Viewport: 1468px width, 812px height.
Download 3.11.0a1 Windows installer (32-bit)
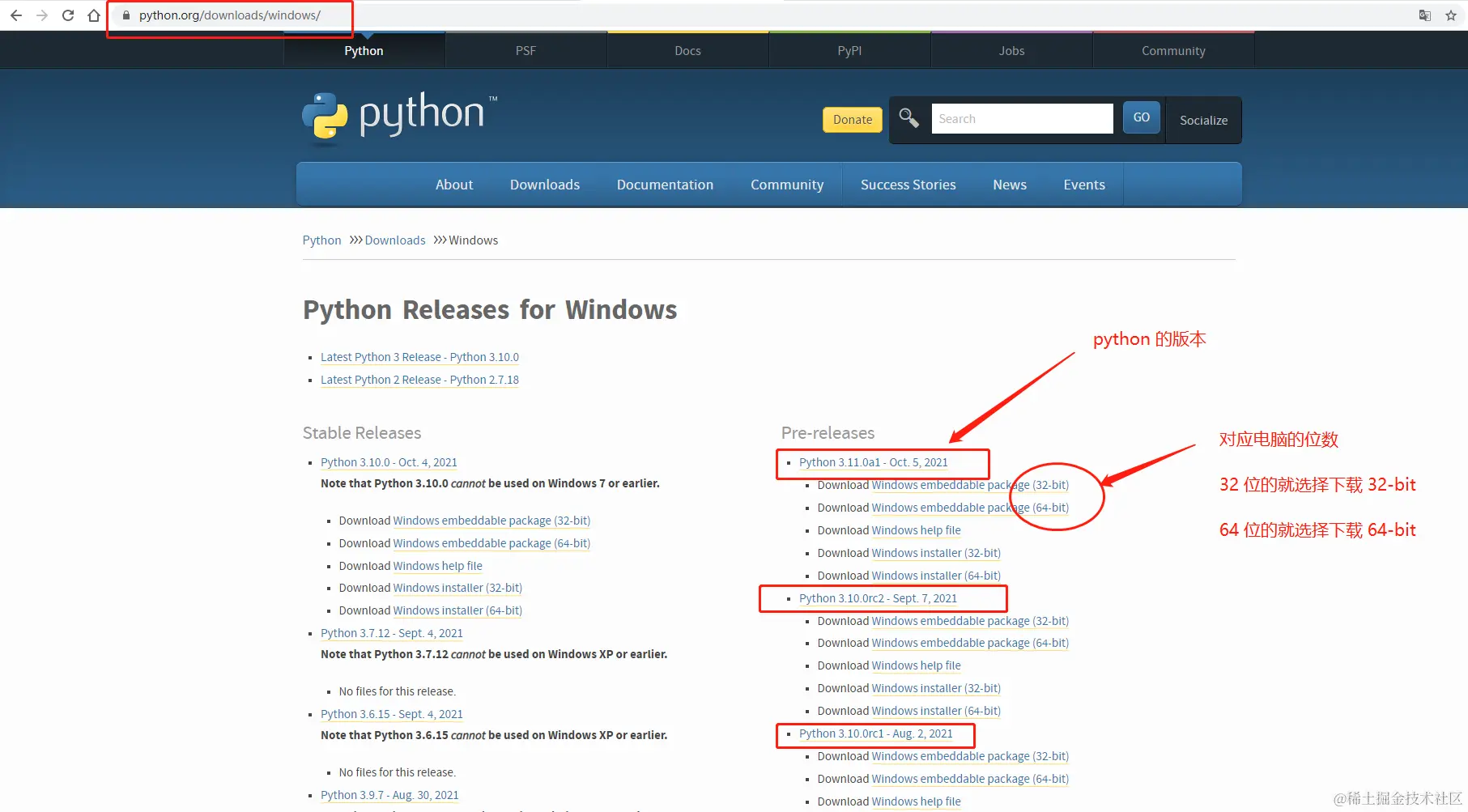coord(936,553)
